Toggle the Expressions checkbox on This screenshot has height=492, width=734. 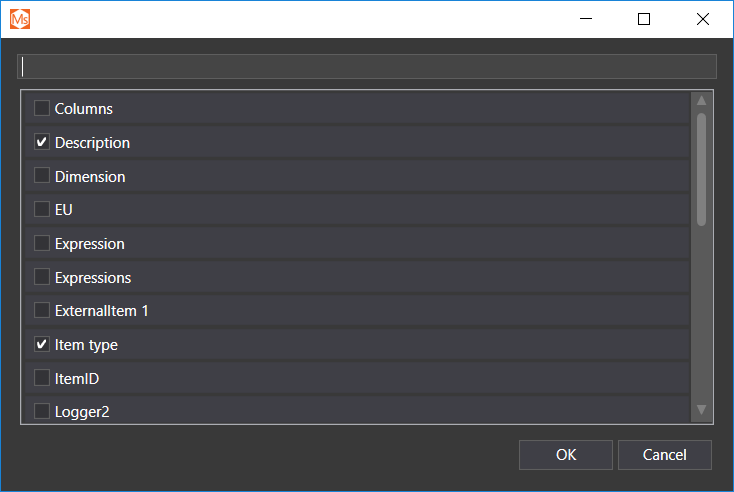point(42,277)
